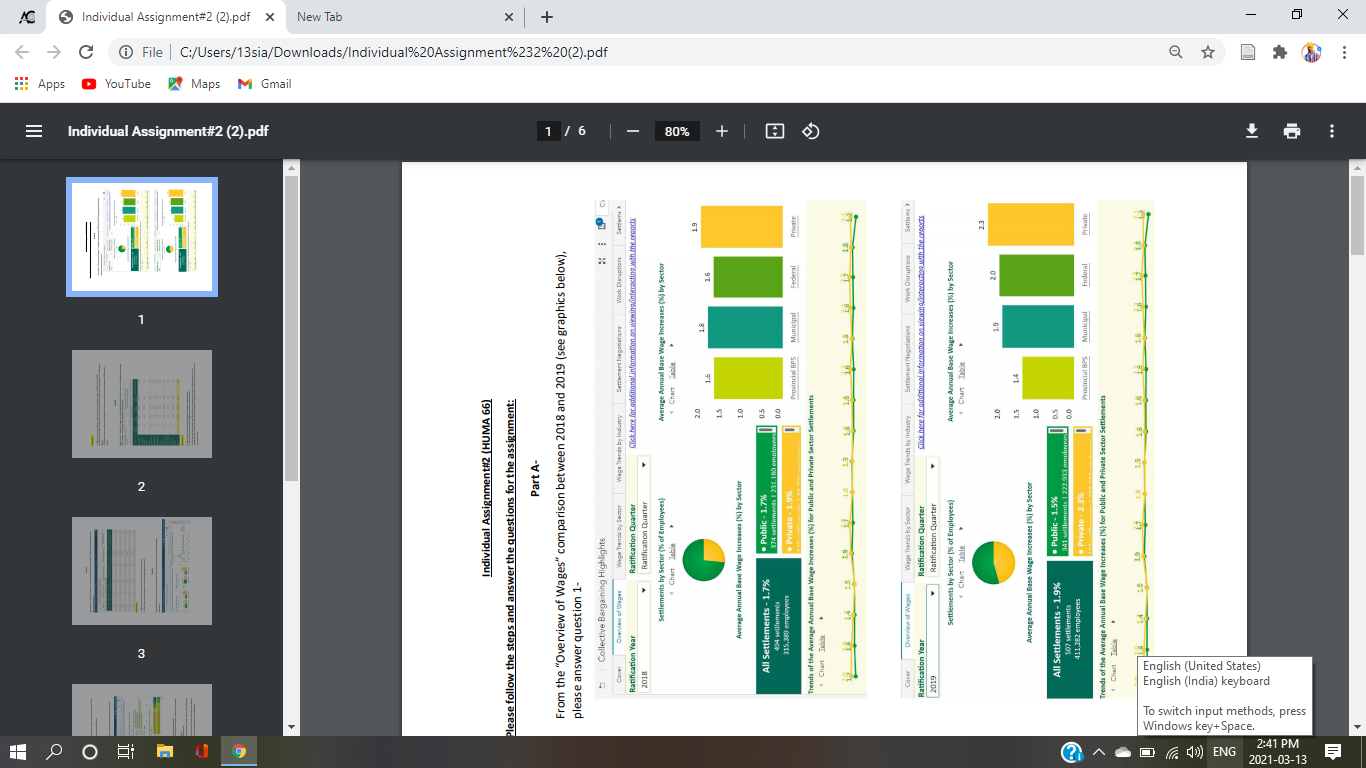Click the "Individual Assignment#2 (HUMA 66)" document heading
The width and height of the screenshot is (1366, 768).
point(487,488)
